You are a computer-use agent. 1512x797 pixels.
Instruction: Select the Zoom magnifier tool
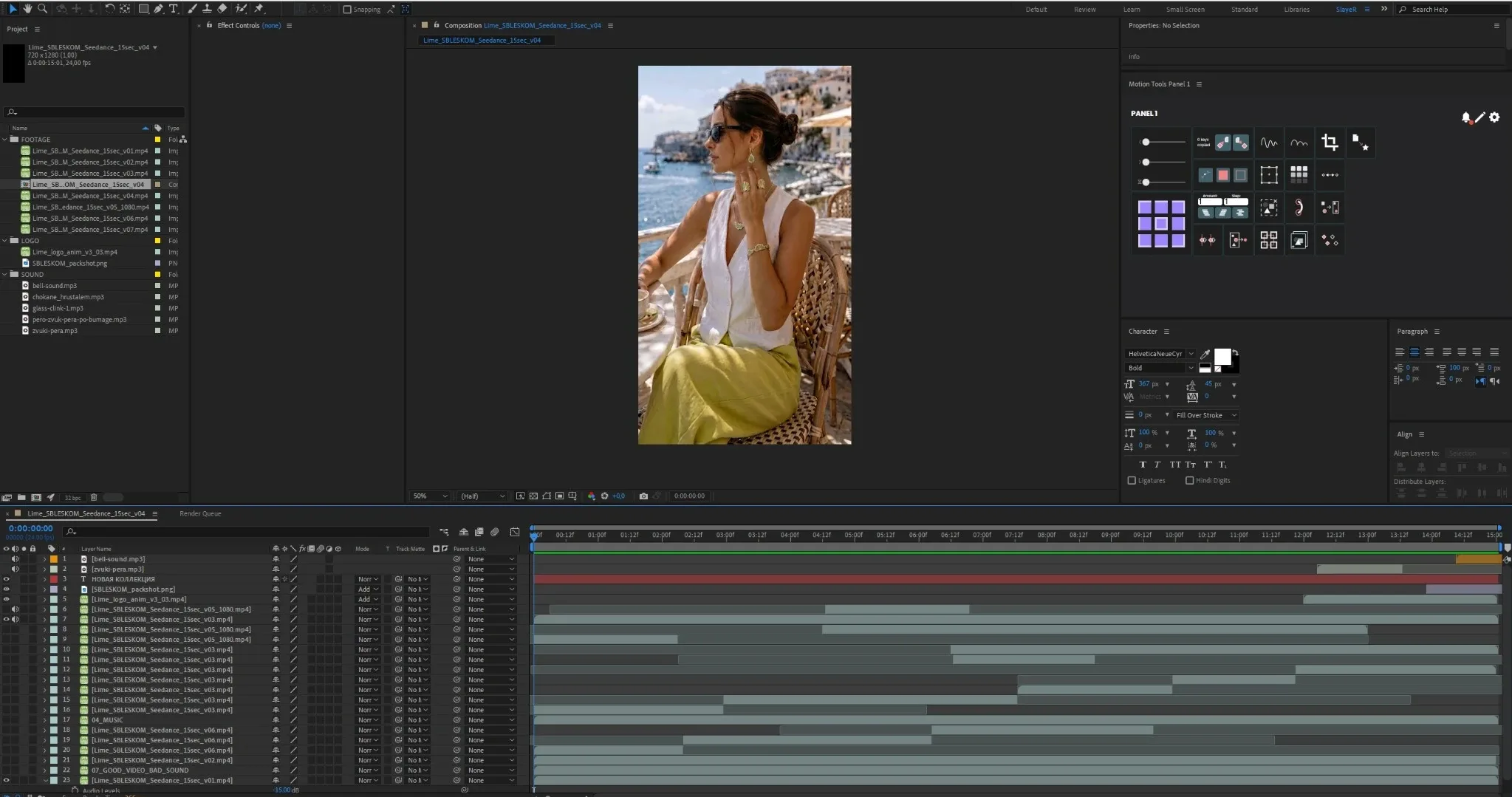pyautogui.click(x=43, y=9)
